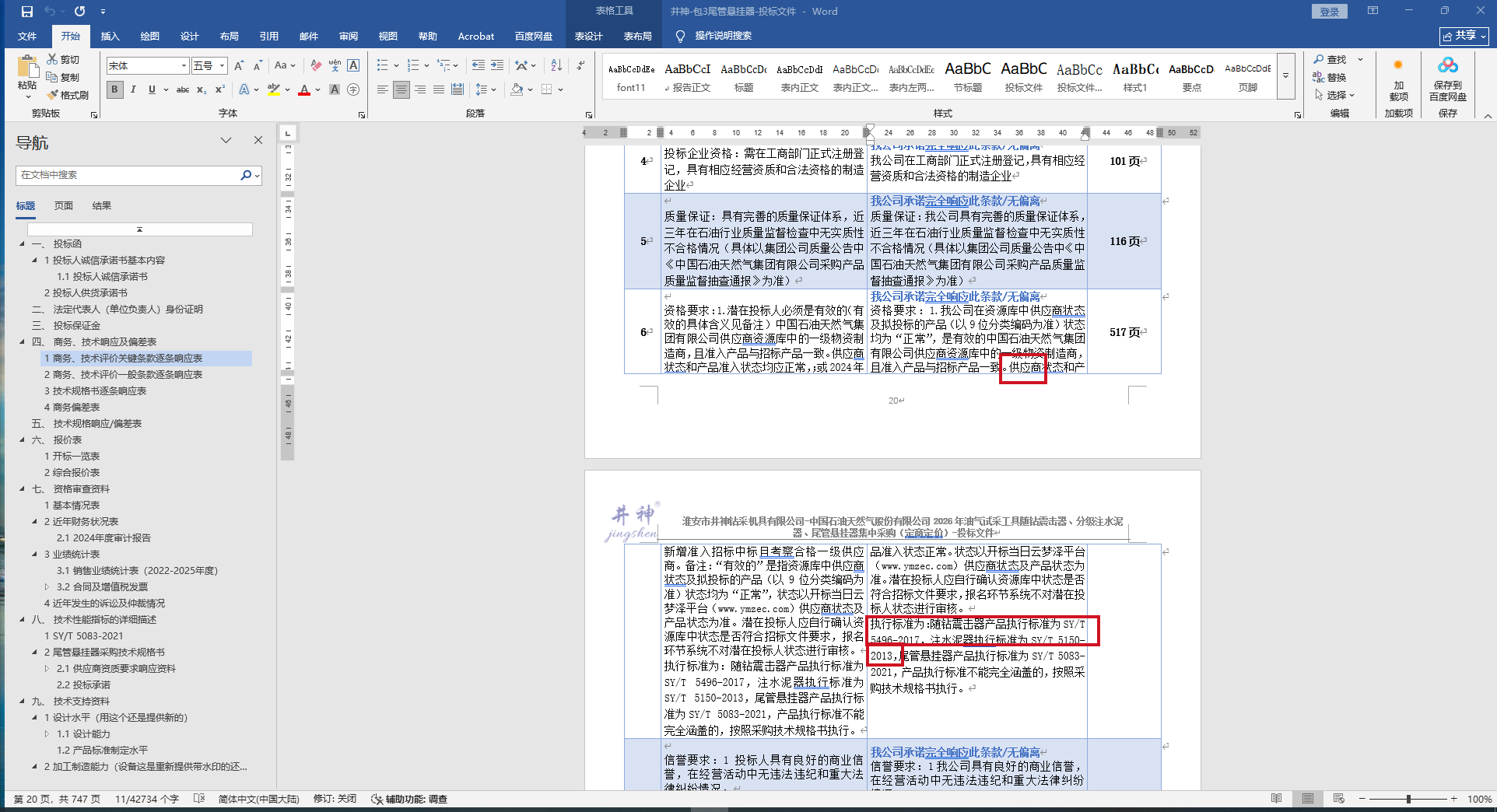Open the 布局 ribbon tab

point(230,36)
